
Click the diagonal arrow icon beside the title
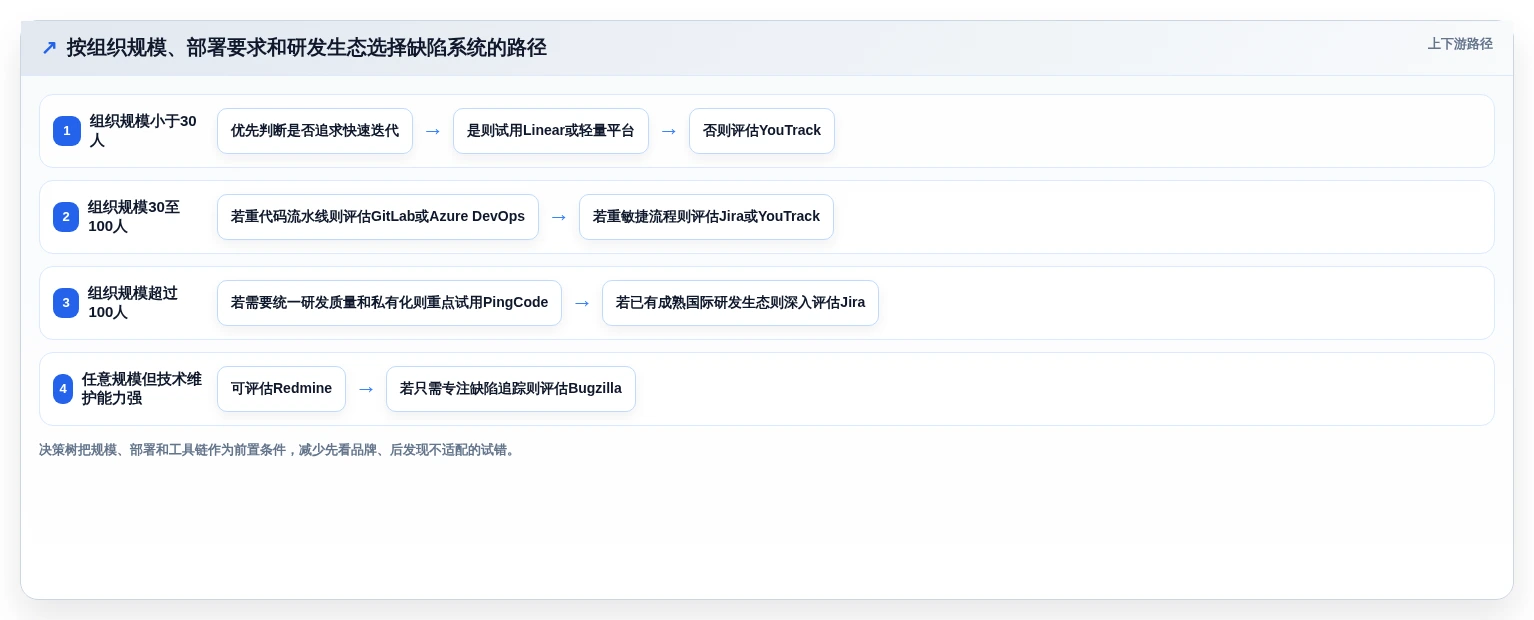pos(49,48)
